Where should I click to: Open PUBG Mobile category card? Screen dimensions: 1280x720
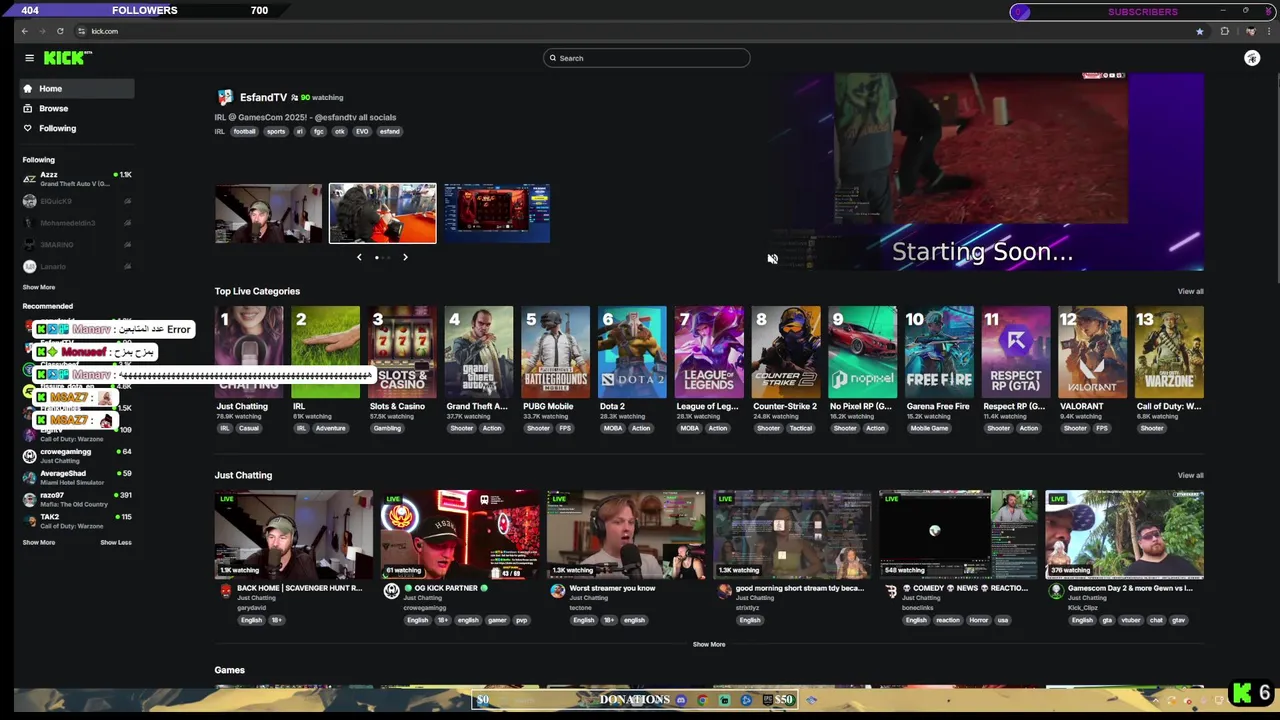point(555,352)
